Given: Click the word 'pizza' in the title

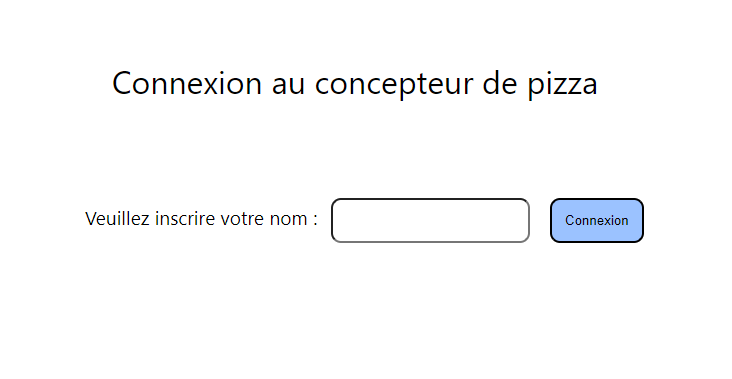Looking at the screenshot, I should [x=563, y=85].
